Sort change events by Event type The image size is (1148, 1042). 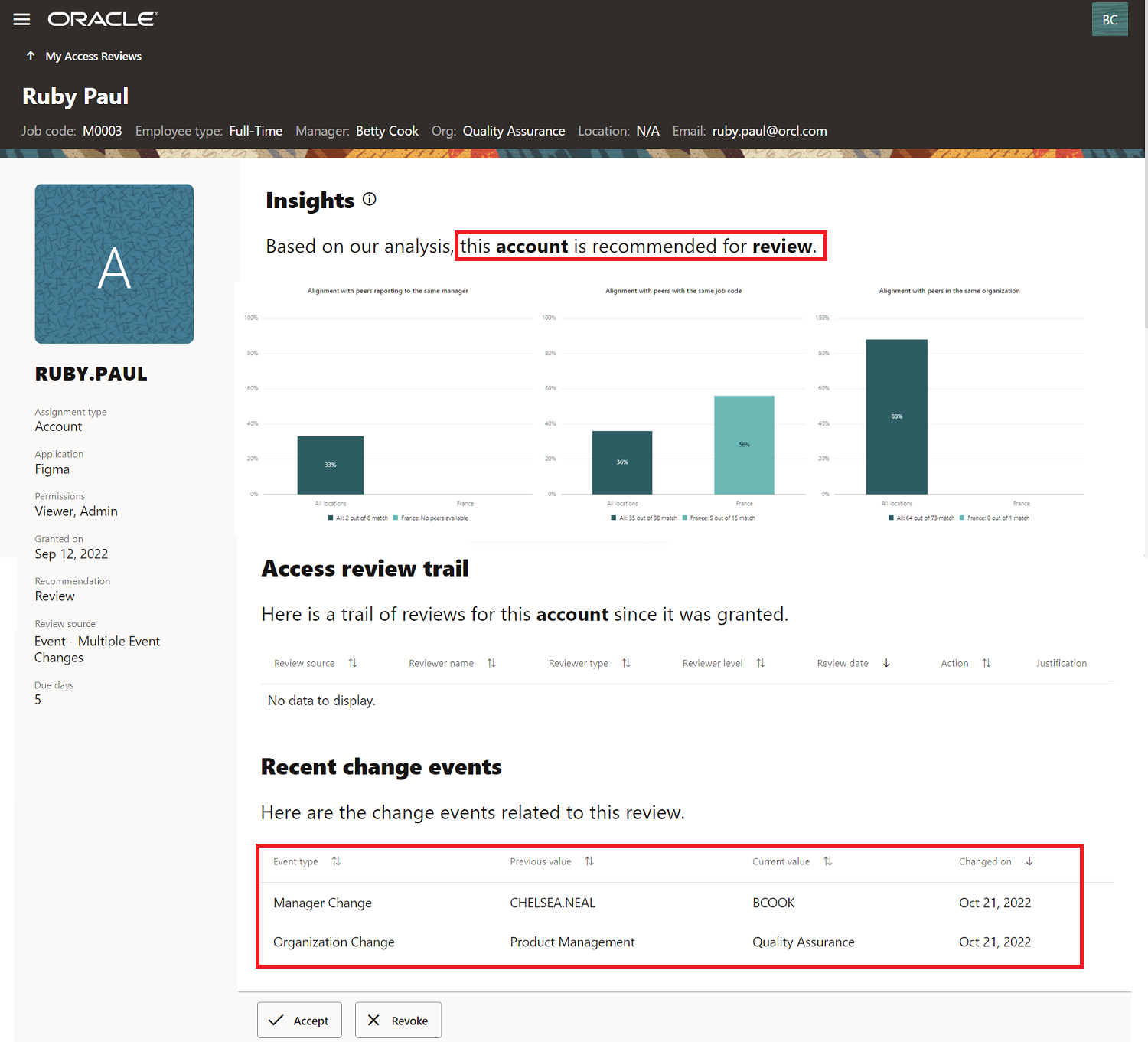pos(336,861)
